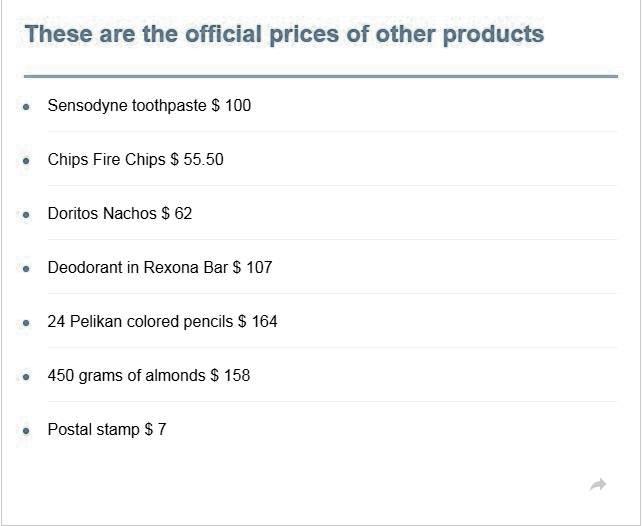Screen dimensions: 642x526
Task: Click the horizontal divider below the heading
Action: pyautogui.click(x=320, y=76)
